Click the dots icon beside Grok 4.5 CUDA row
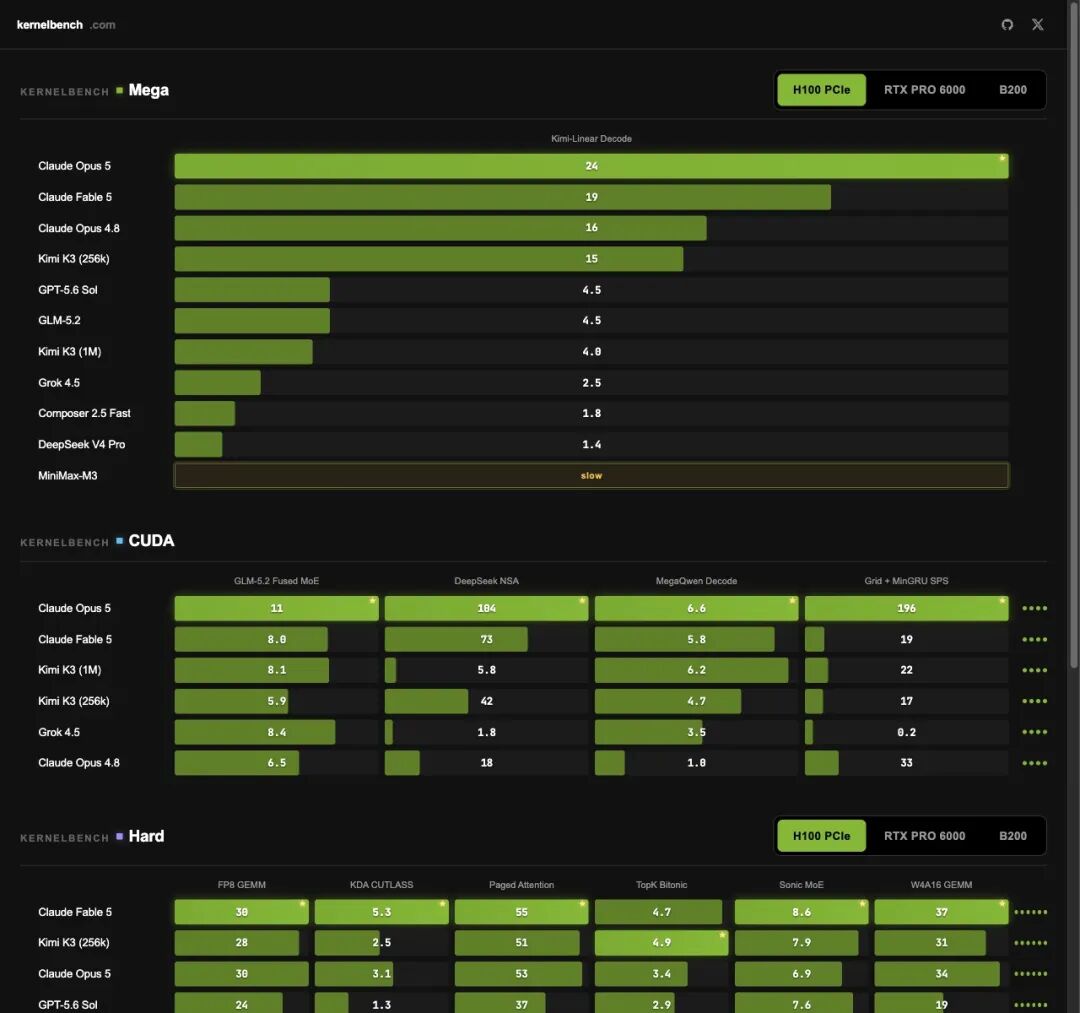 [x=1035, y=732]
